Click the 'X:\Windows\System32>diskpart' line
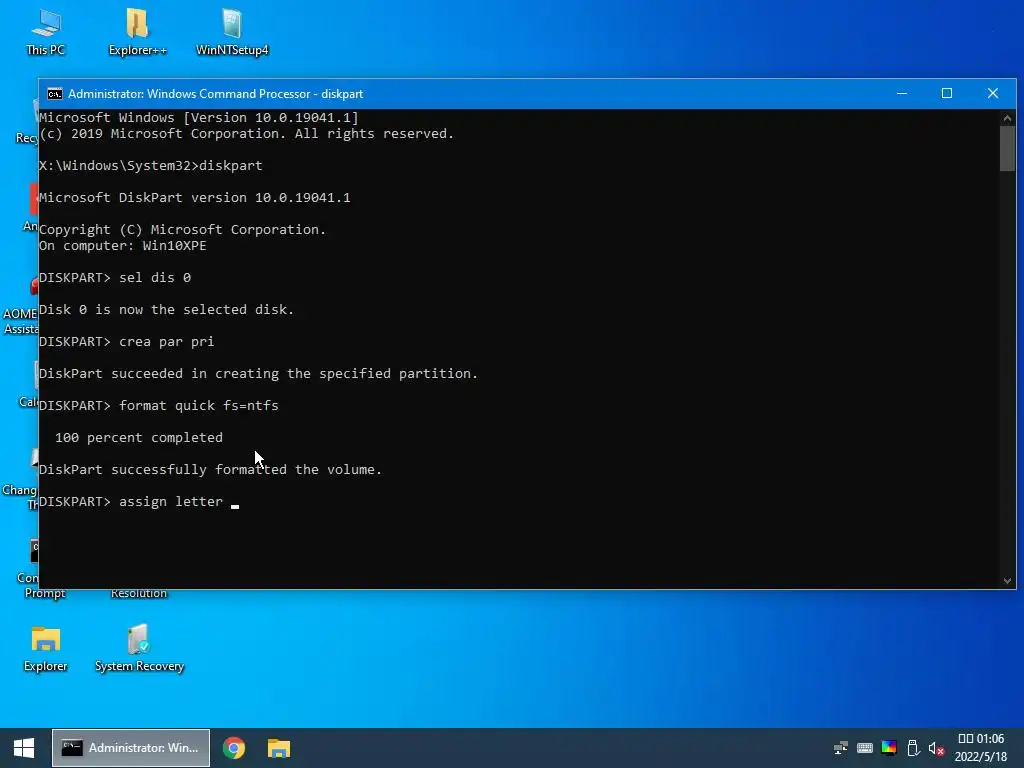1024x768 pixels. (x=151, y=165)
